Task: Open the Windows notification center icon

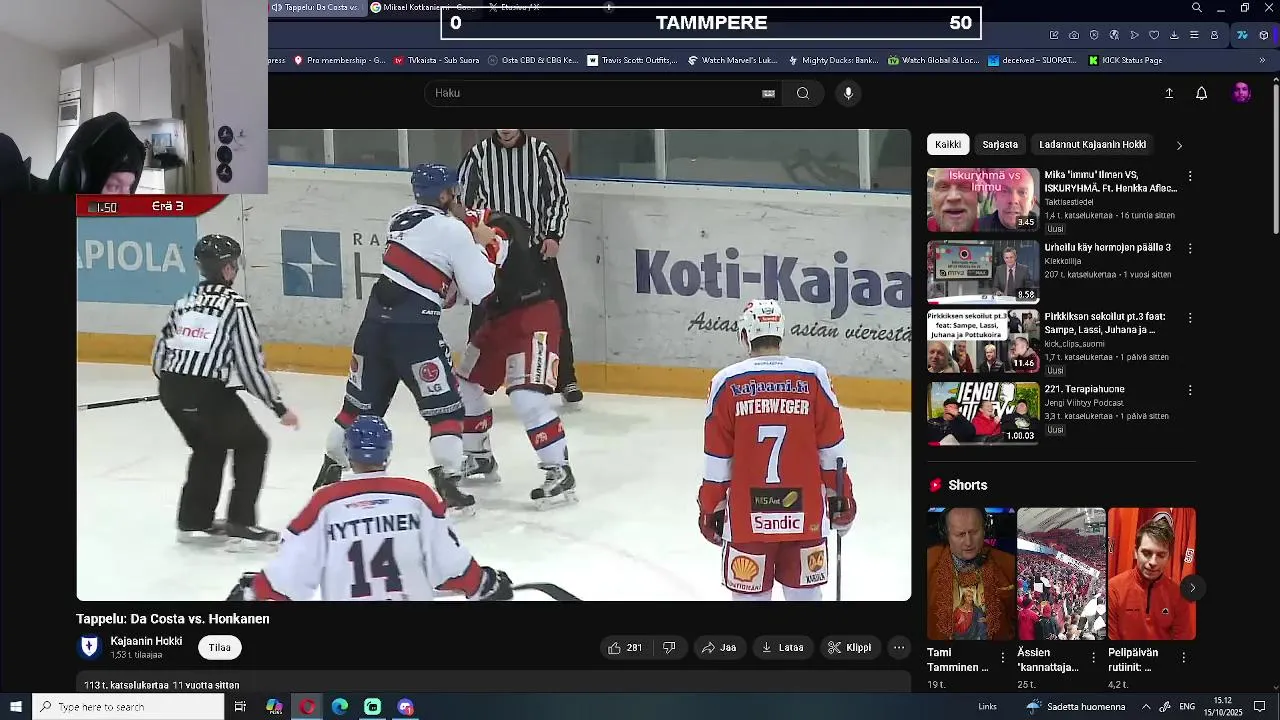Action: [x=1259, y=707]
